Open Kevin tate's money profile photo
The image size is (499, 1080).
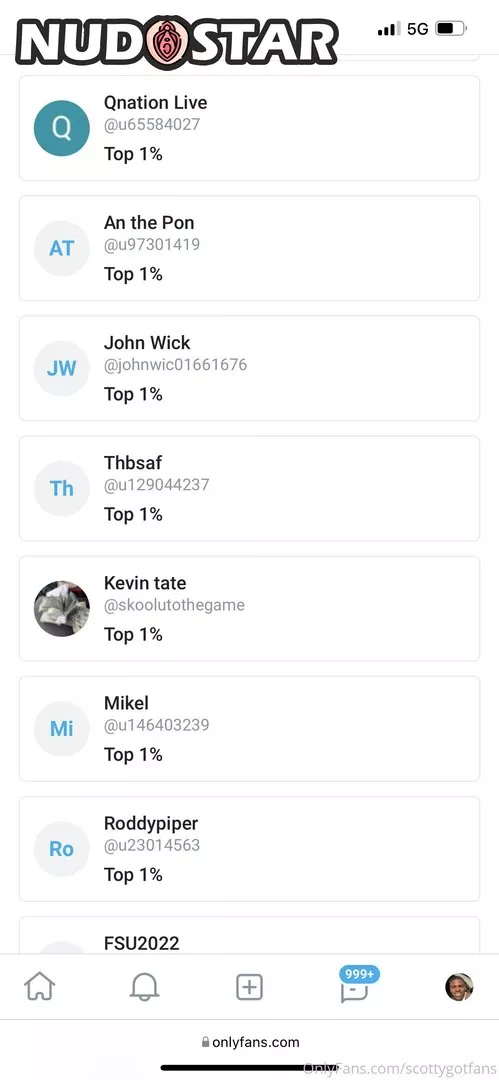click(x=61, y=609)
